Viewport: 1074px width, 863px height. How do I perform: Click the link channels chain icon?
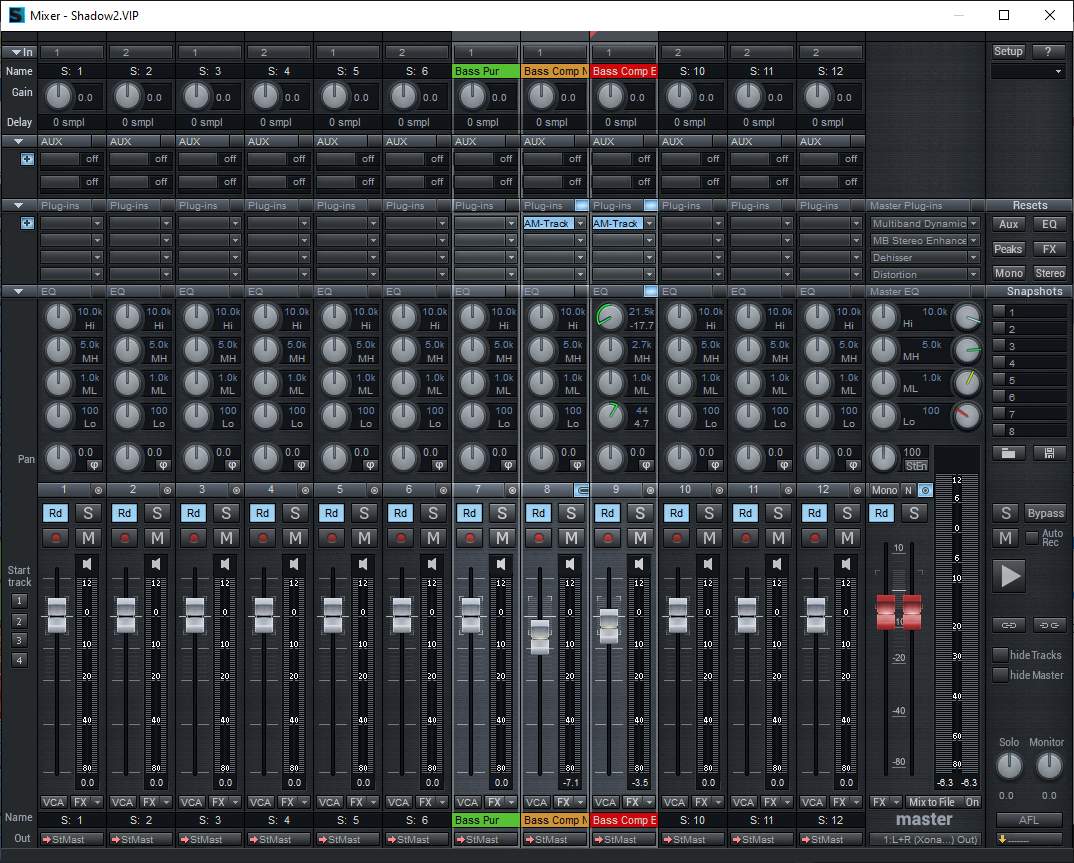(x=1008, y=624)
